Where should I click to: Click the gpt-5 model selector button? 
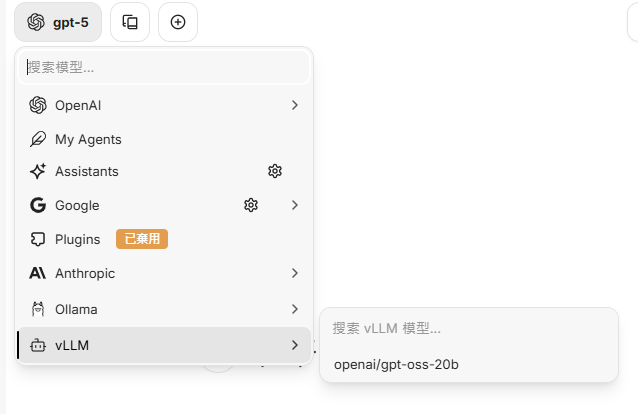coord(58,22)
